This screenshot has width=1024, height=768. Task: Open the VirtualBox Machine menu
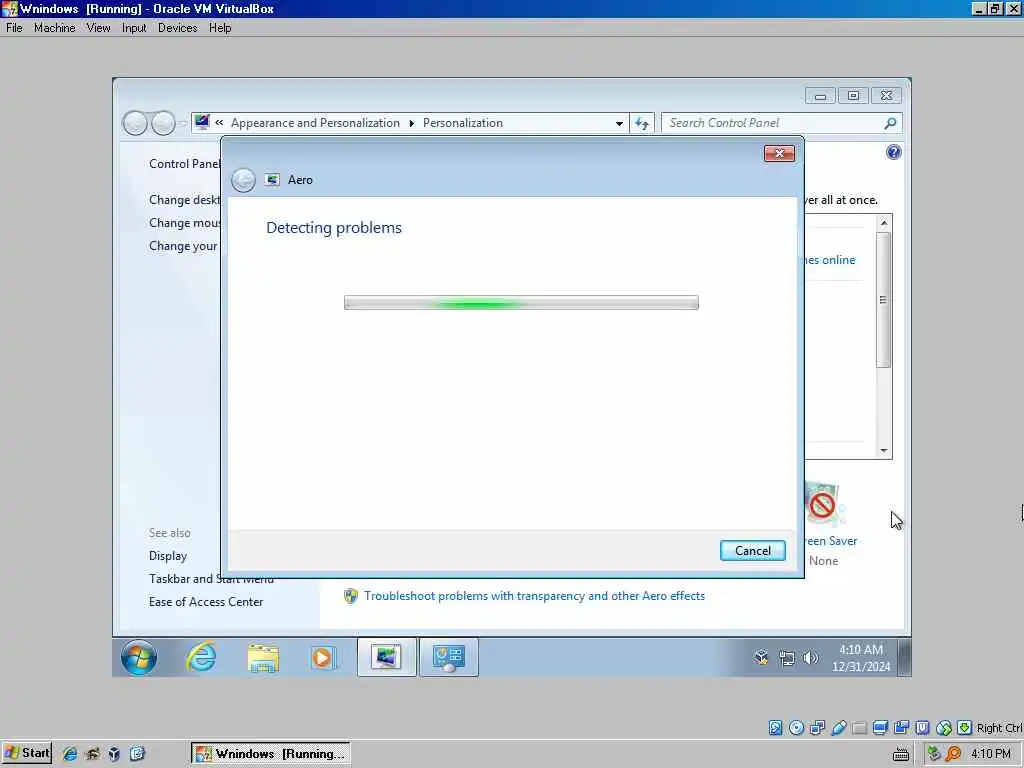(x=54, y=28)
